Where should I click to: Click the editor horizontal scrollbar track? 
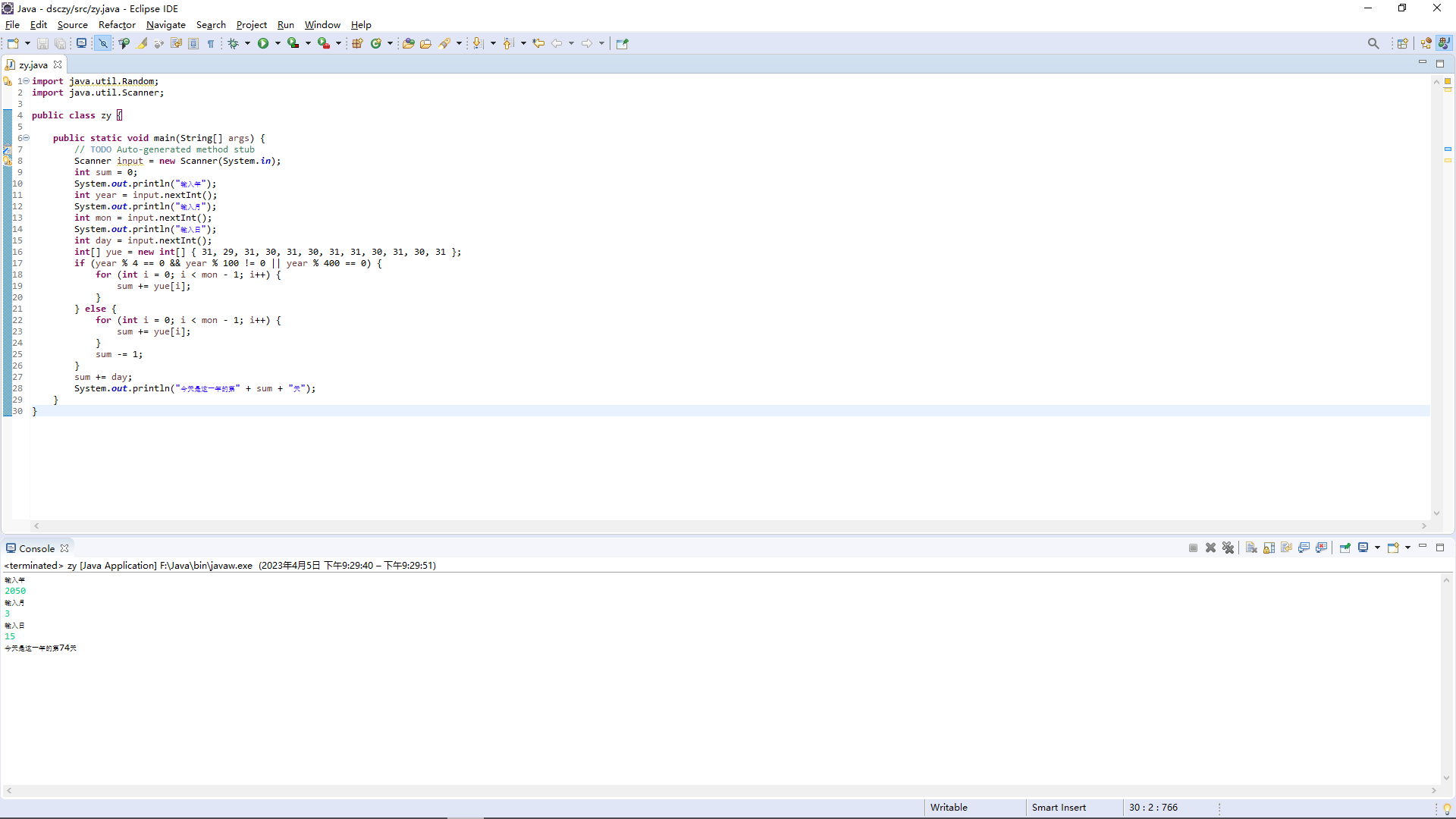pyautogui.click(x=728, y=526)
